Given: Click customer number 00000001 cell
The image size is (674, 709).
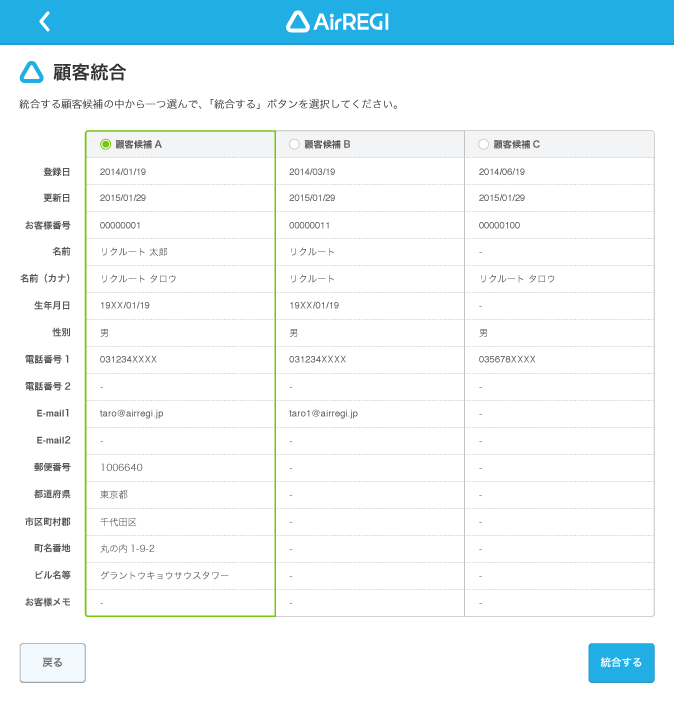Looking at the screenshot, I should (x=120, y=225).
